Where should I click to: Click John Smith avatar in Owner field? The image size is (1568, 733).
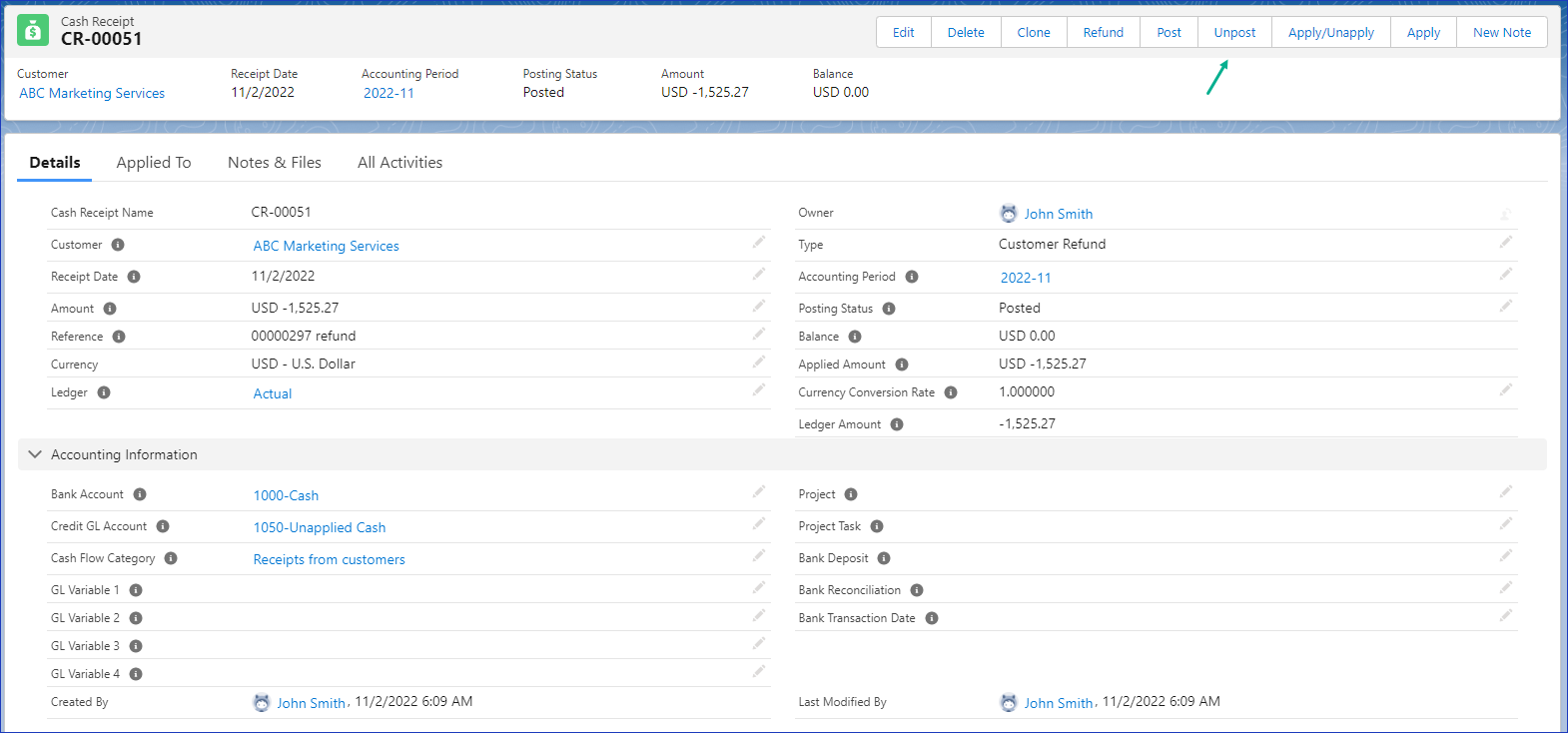point(1009,214)
